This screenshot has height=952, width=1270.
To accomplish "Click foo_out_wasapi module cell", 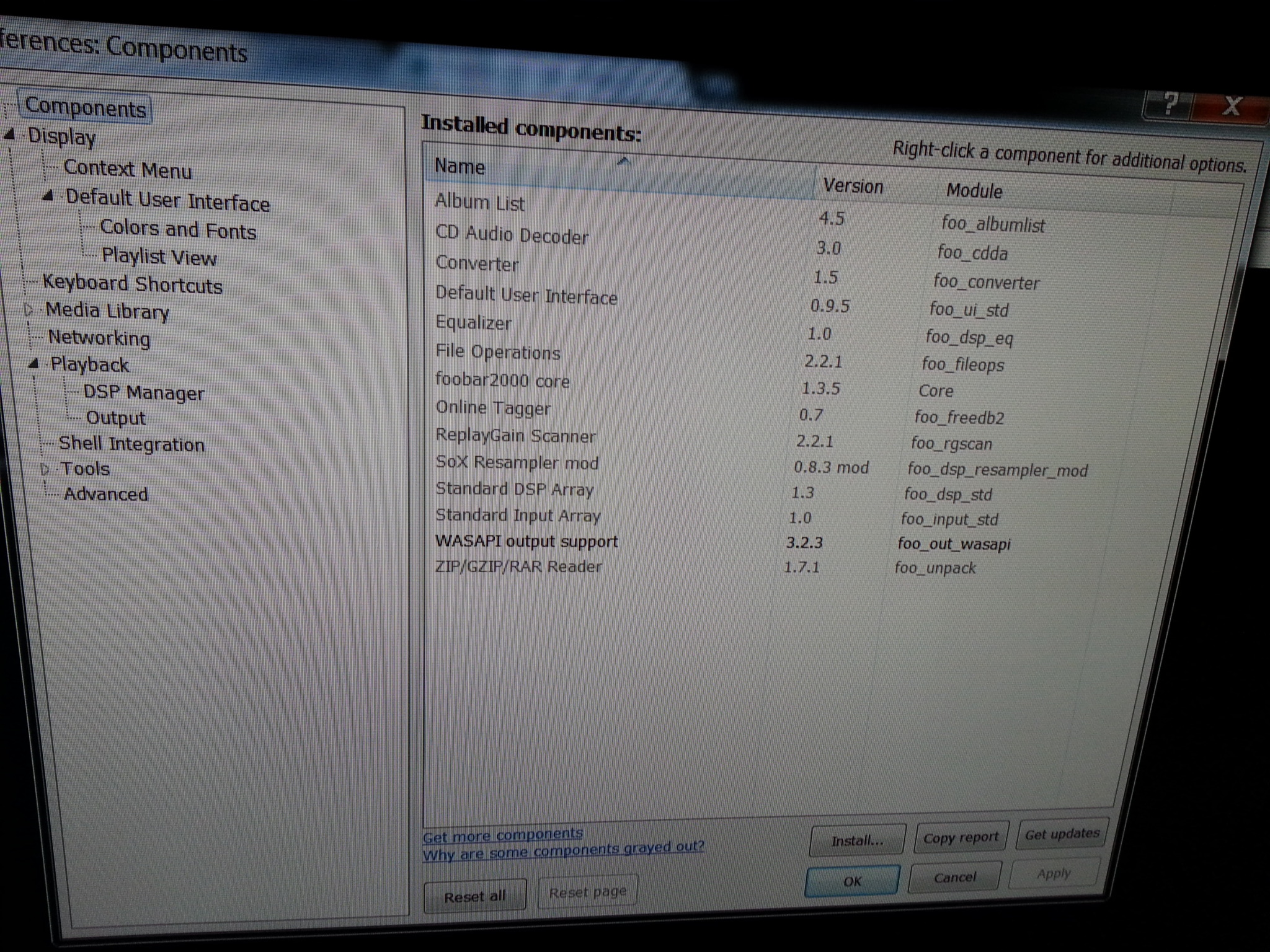I will click(x=954, y=544).
